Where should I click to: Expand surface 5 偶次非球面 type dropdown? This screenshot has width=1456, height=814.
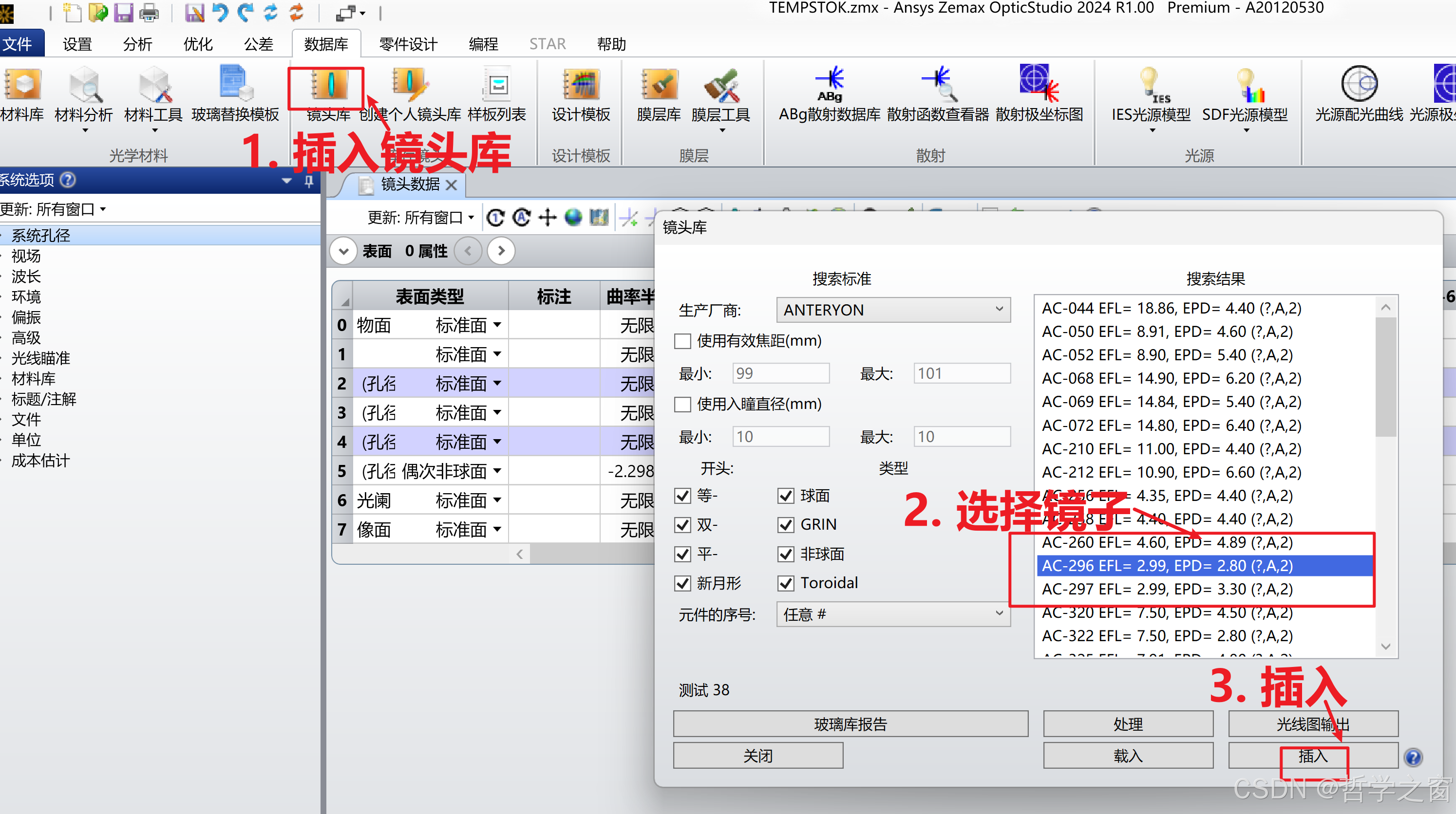tap(497, 471)
